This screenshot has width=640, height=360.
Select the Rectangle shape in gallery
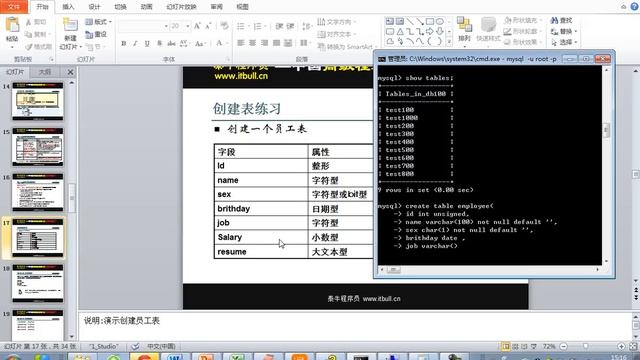(430, 21)
